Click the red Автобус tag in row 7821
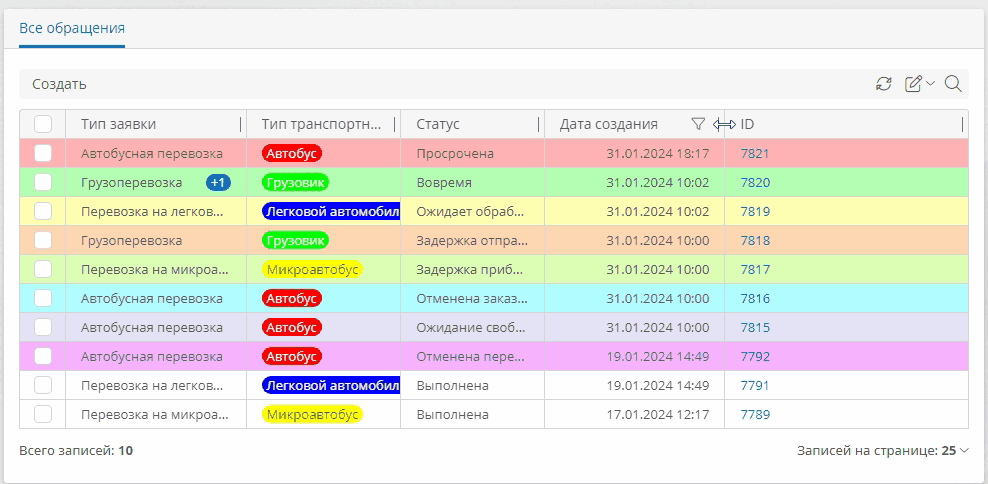 pyautogui.click(x=291, y=154)
